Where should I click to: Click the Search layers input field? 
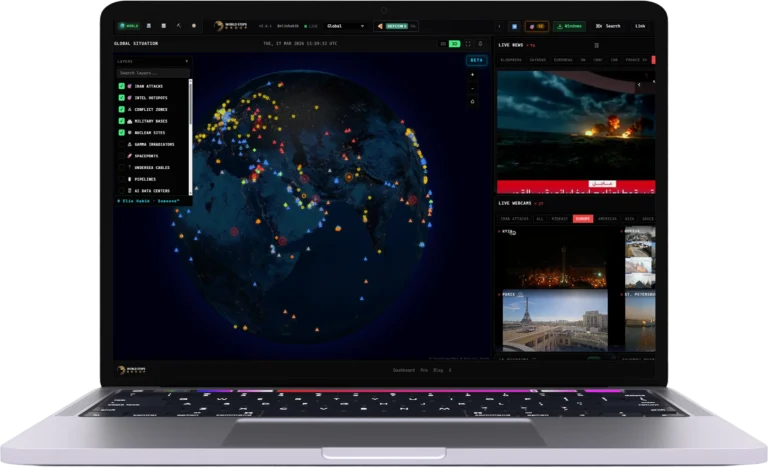[151, 73]
